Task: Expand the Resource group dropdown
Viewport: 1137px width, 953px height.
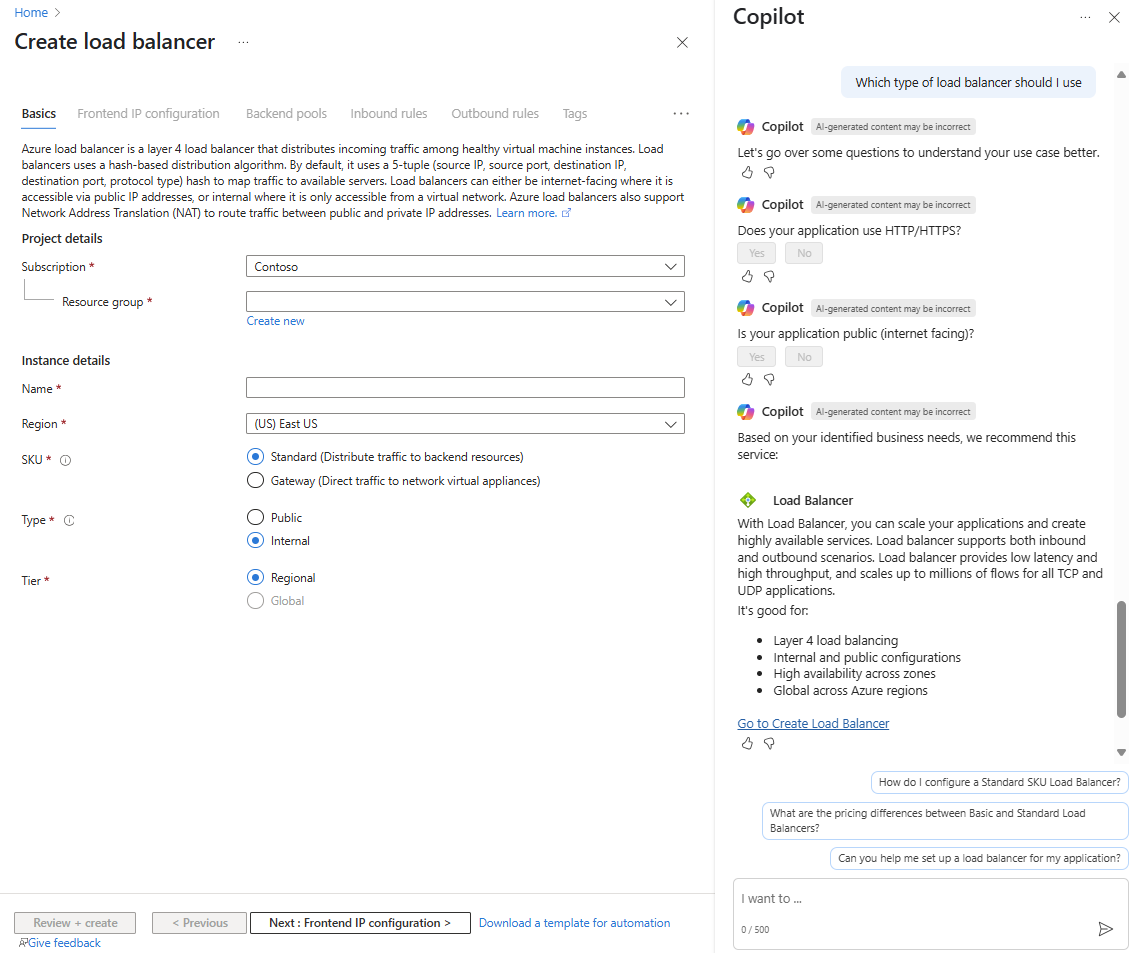Action: point(465,302)
